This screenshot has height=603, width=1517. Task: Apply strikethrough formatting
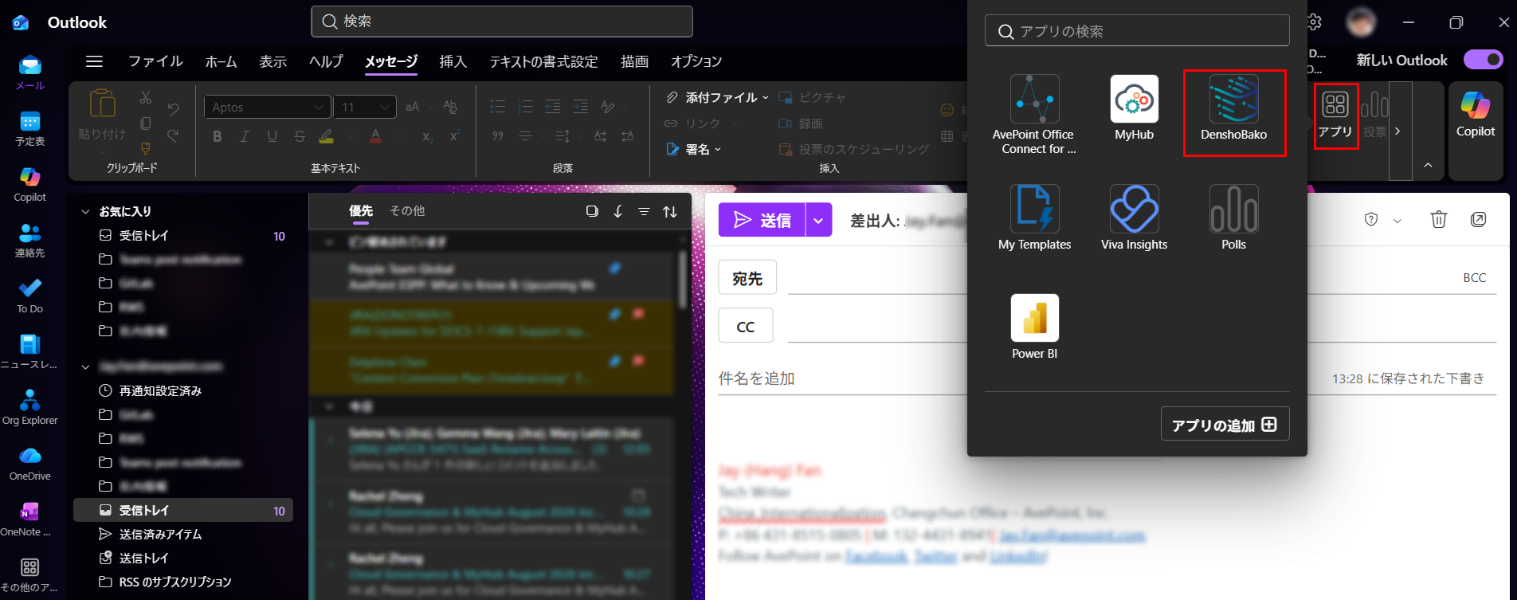298,136
